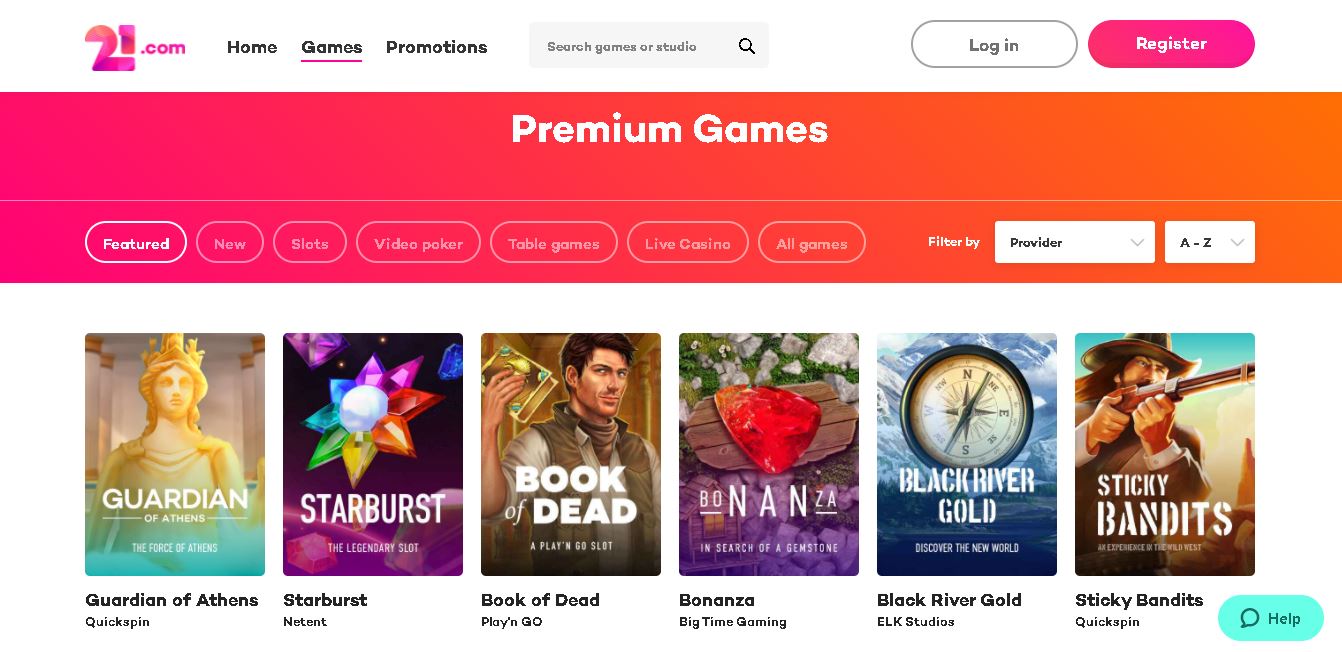Viewport: 1342px width, 652px height.
Task: Launch the Book of Dead game tile
Action: [571, 454]
